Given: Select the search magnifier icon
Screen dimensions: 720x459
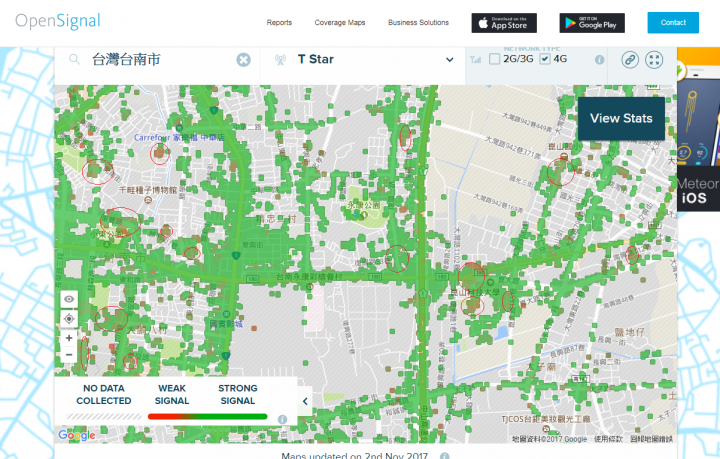Looking at the screenshot, I should click(x=74, y=59).
